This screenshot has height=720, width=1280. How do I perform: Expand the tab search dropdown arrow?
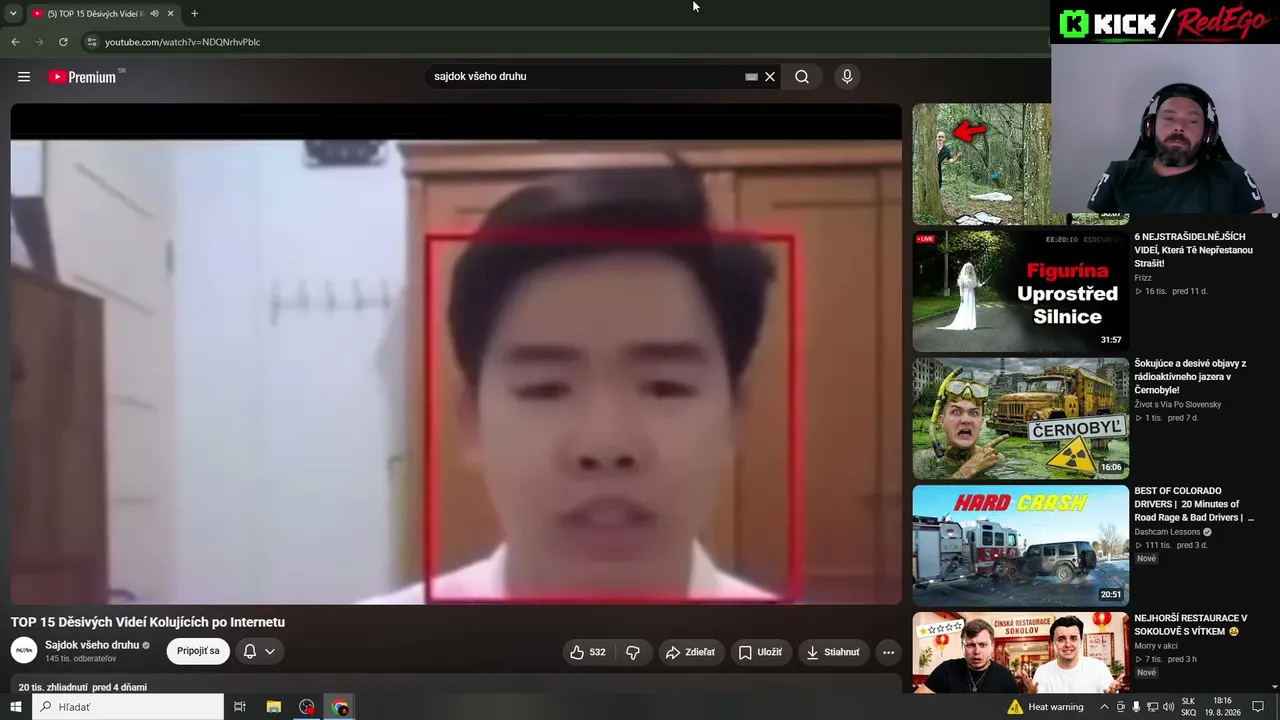coord(13,13)
